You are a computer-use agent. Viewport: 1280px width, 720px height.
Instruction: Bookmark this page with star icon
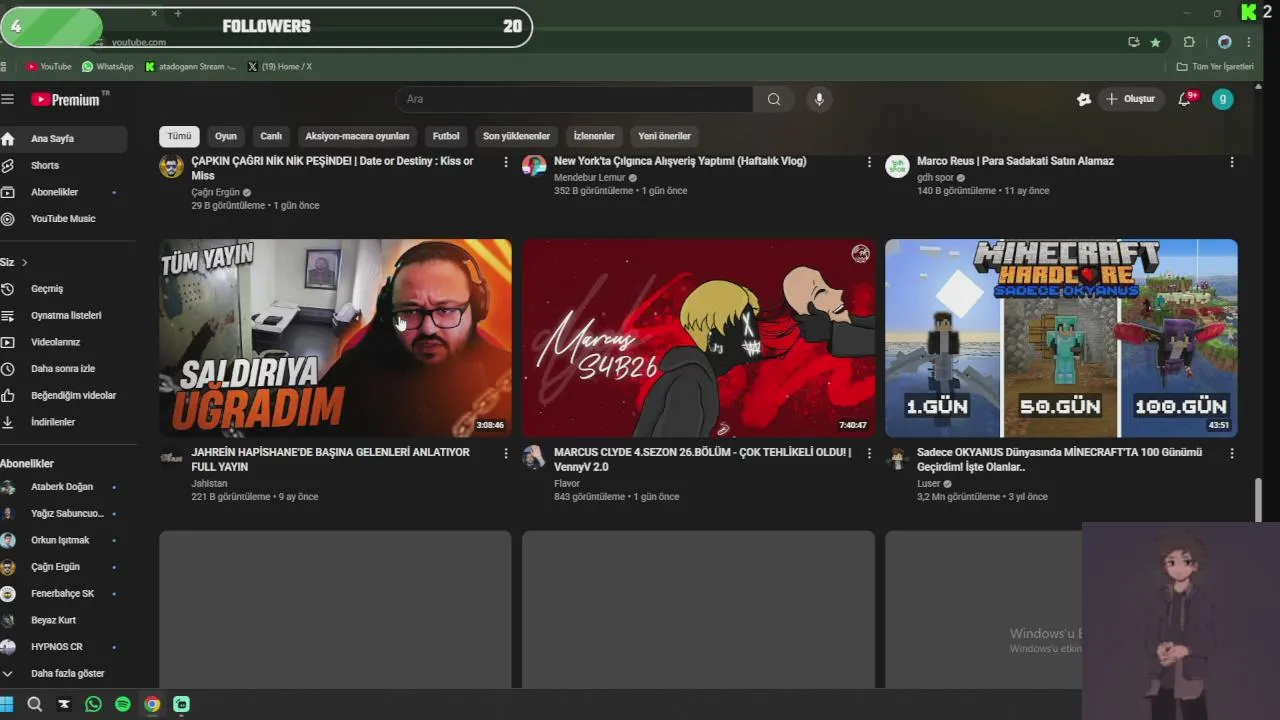1156,42
